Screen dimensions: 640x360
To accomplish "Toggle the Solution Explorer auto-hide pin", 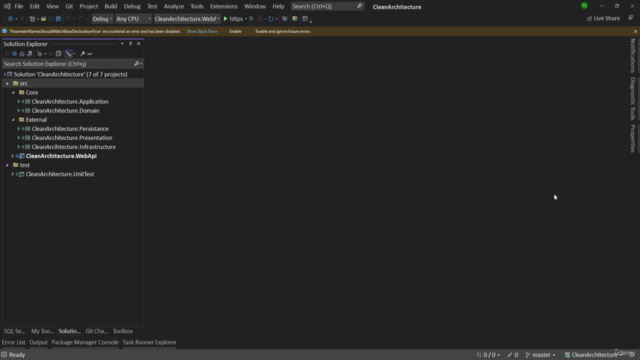I will (131, 44).
